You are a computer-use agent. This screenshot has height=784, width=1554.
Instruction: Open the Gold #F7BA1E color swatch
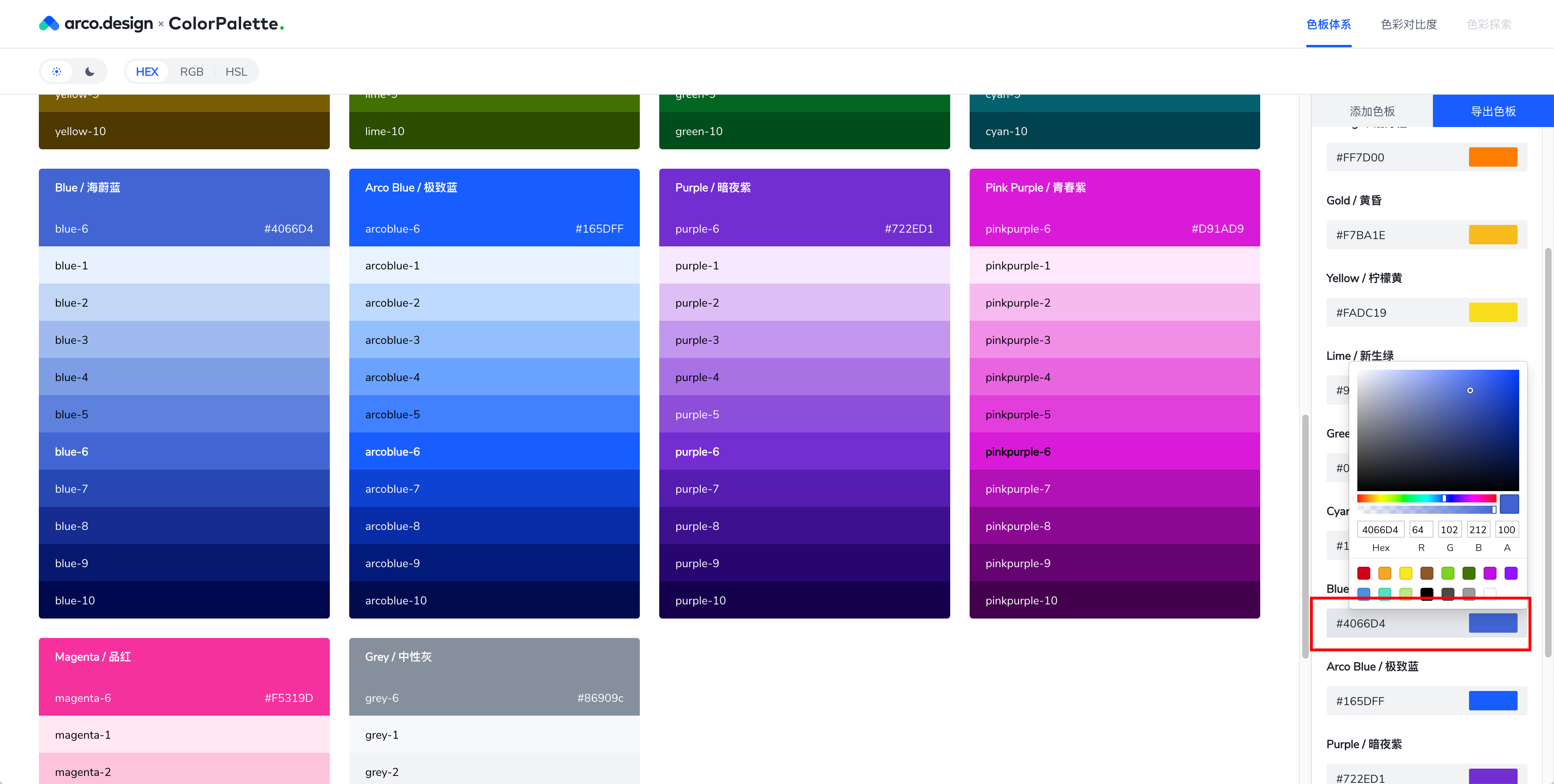click(1492, 235)
